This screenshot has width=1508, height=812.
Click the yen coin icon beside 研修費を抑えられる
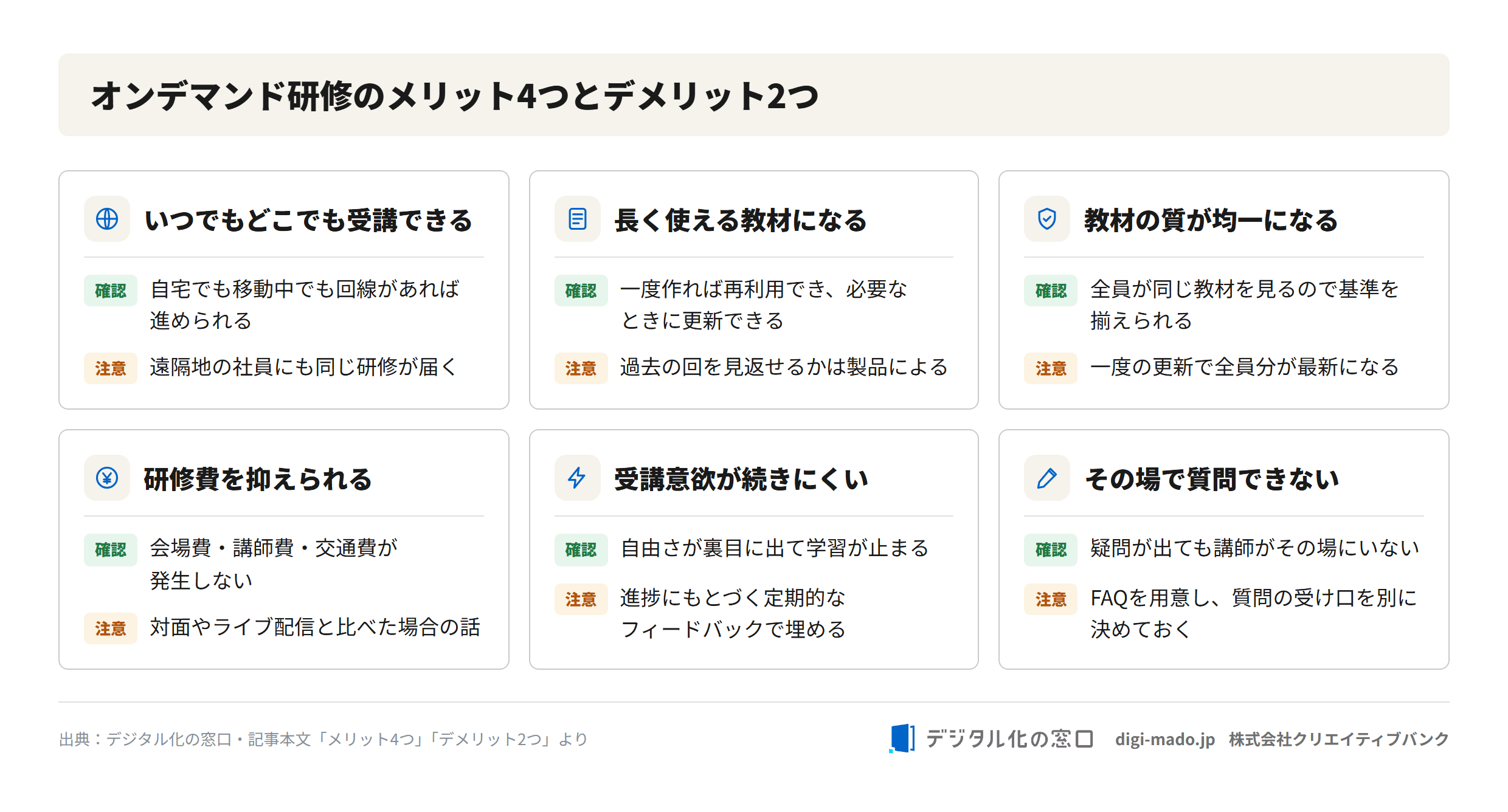(107, 478)
